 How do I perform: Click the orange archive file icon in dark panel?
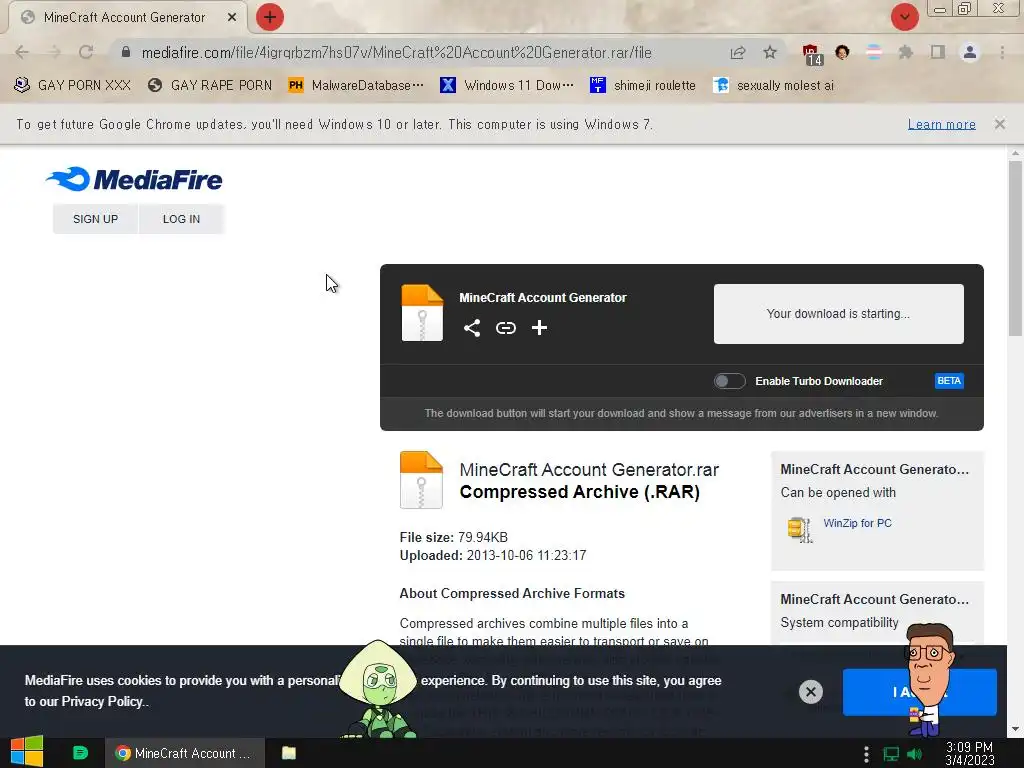coord(422,313)
